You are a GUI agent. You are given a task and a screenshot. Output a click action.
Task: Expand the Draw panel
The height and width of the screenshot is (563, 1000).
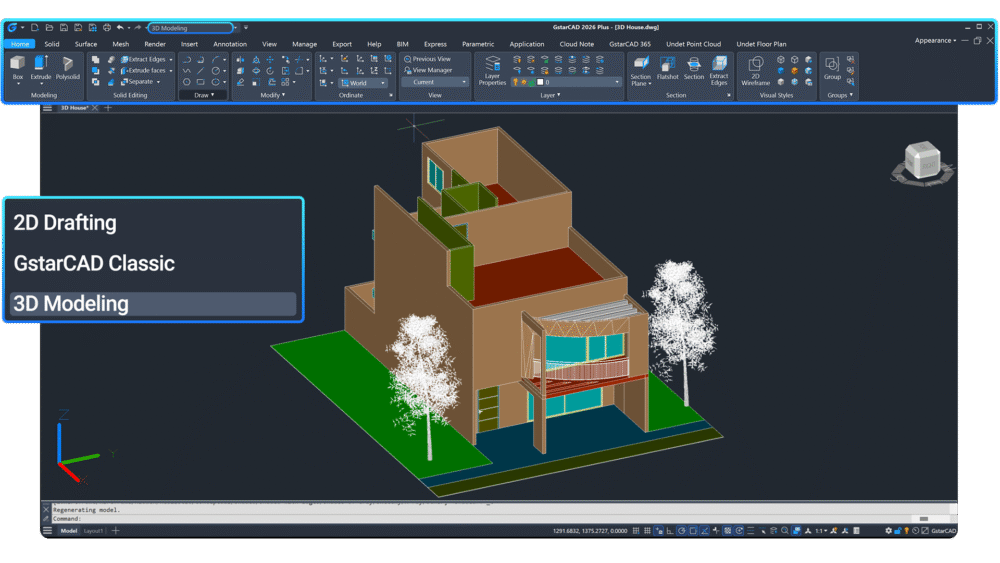tap(204, 95)
